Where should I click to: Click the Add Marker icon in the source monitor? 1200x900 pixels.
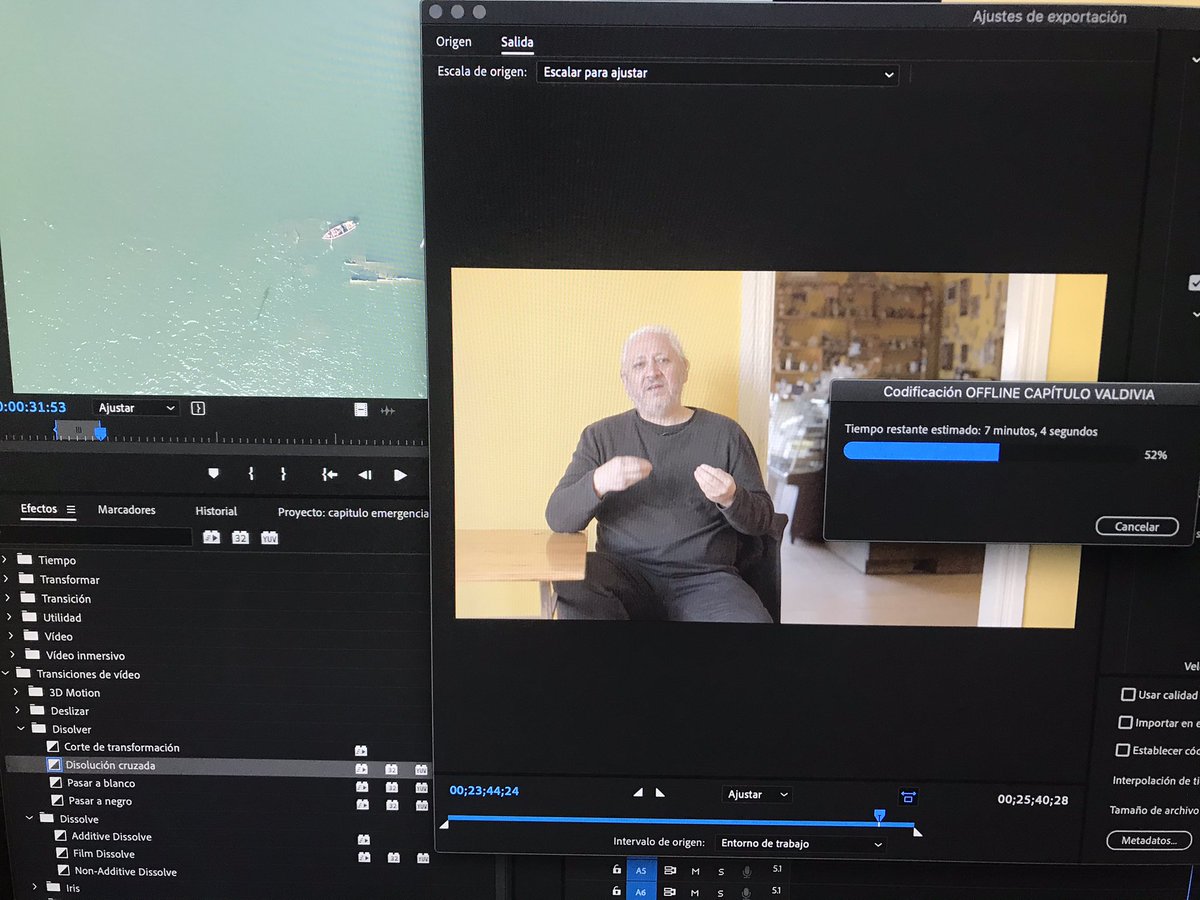[213, 473]
